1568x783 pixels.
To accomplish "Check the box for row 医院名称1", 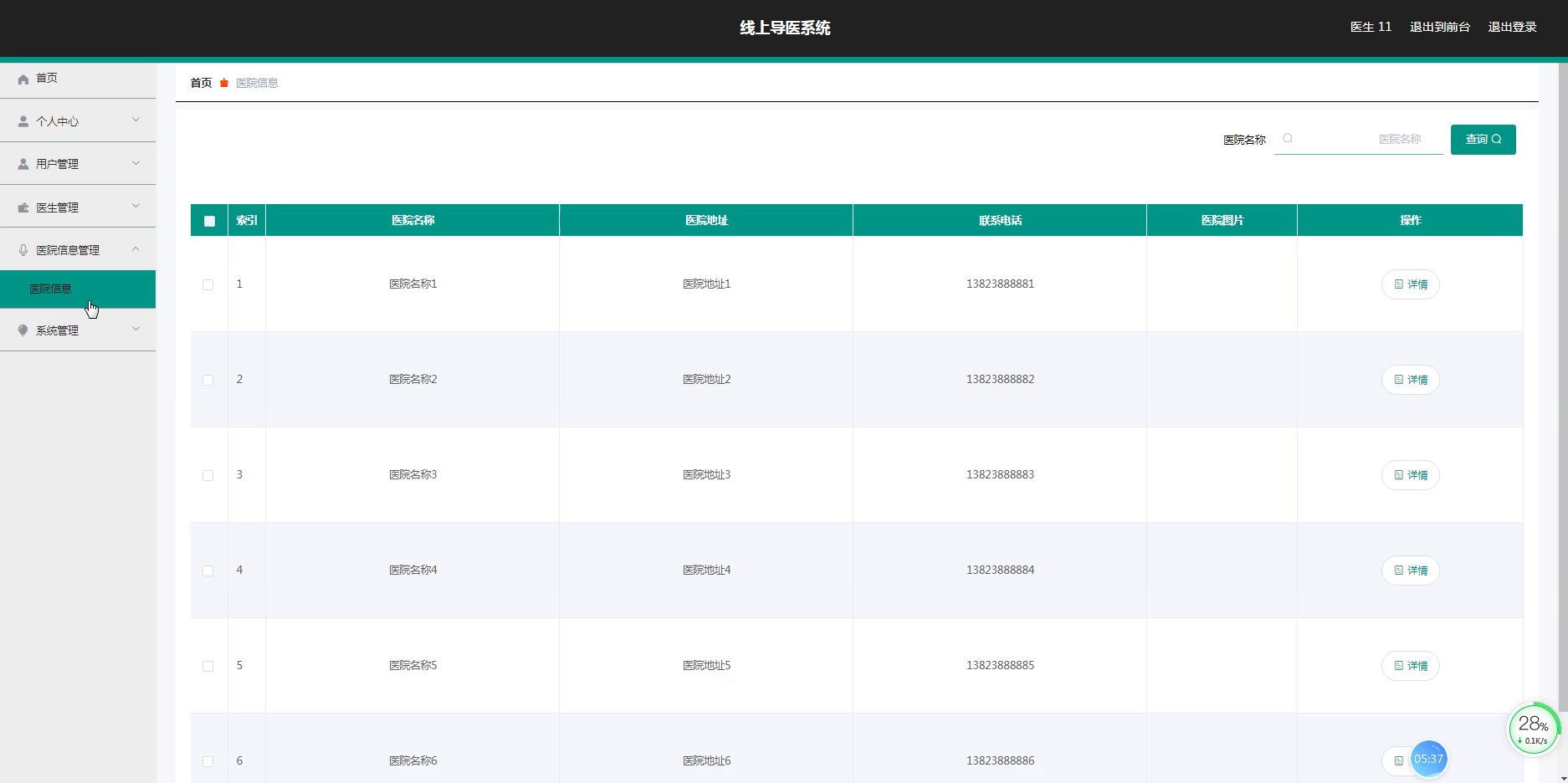I will (x=208, y=284).
